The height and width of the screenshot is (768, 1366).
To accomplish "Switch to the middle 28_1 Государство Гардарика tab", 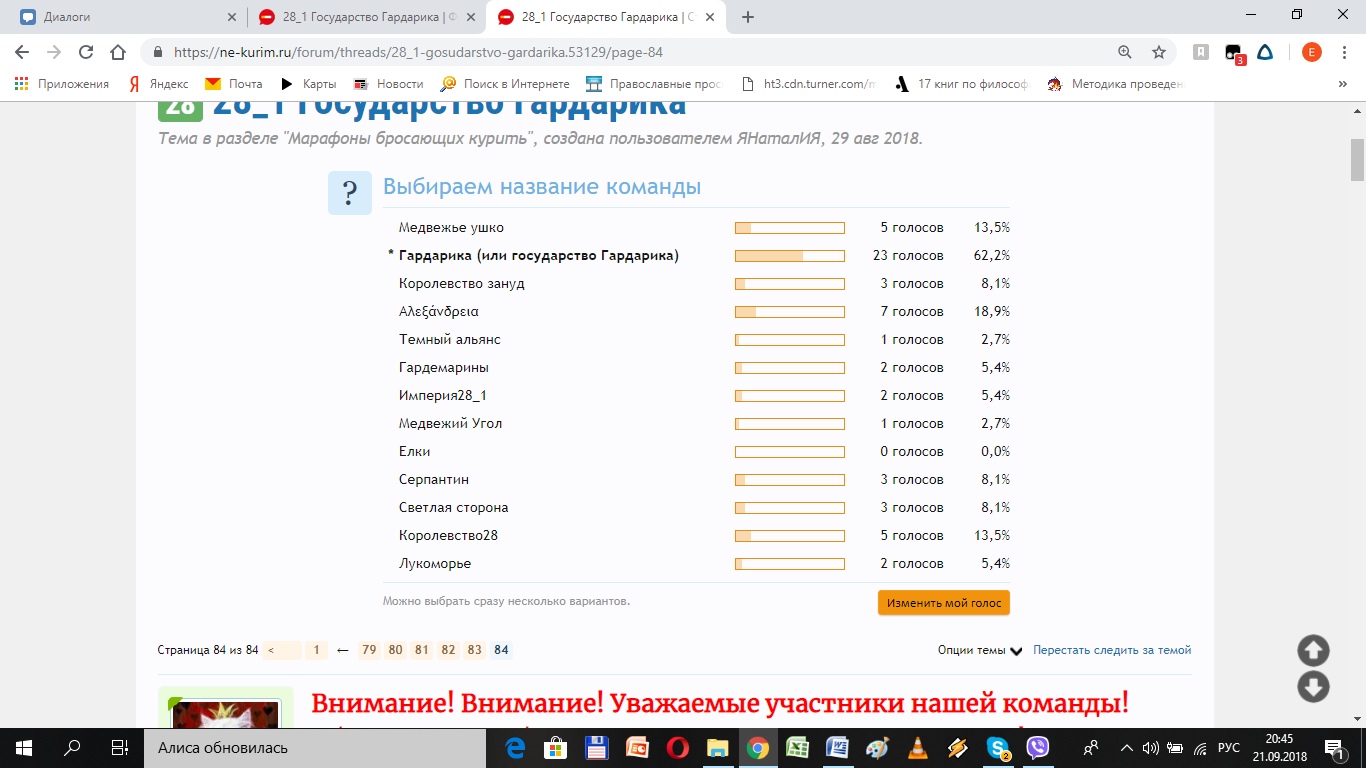I will click(x=364, y=16).
